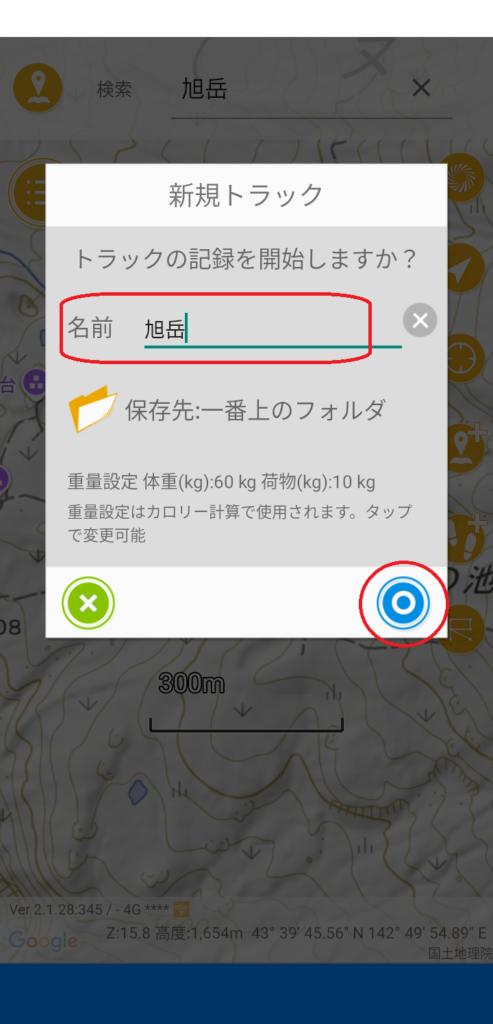Tap the flag icon on right edge
The width and height of the screenshot is (493, 1024).
(x=466, y=628)
